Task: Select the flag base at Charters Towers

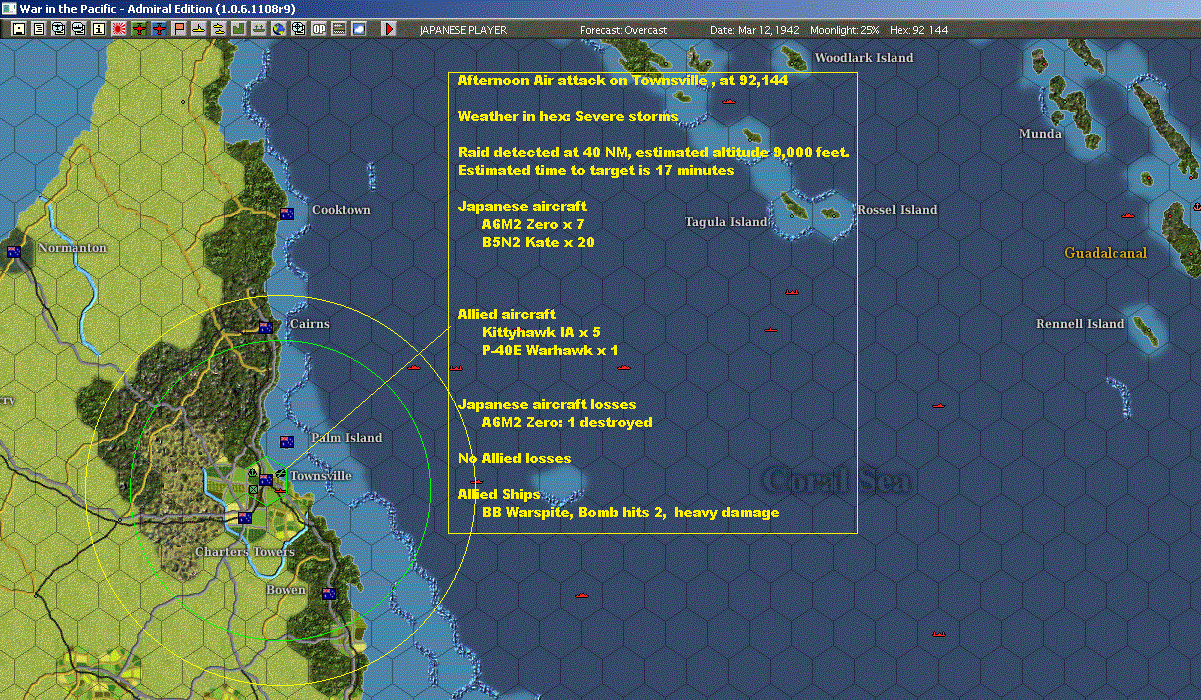Action: (x=245, y=518)
